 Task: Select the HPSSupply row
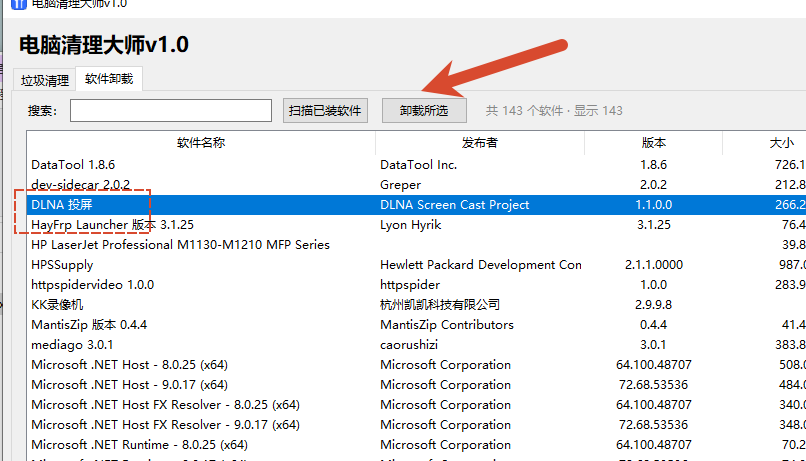[416, 265]
